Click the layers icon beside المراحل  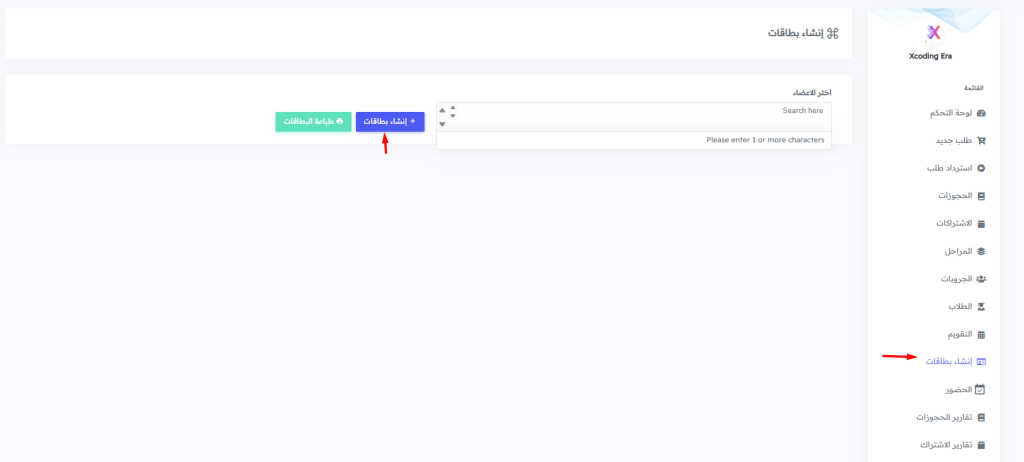(980, 251)
